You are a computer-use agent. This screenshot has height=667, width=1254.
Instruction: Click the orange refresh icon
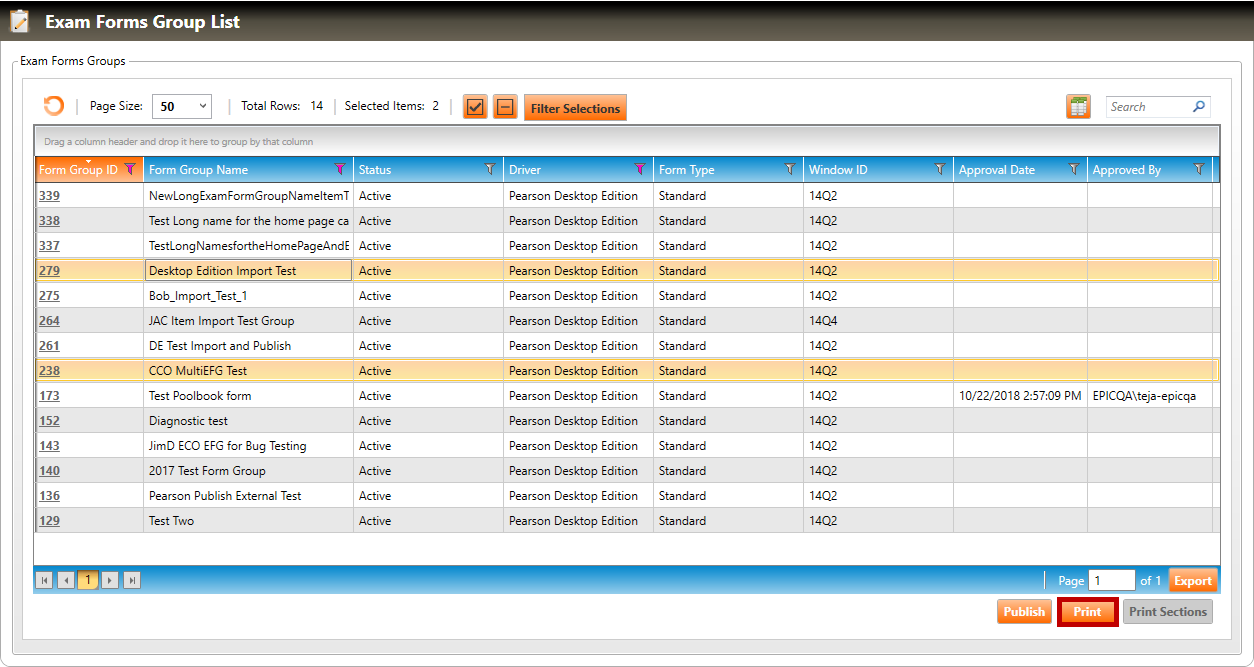[x=53, y=106]
